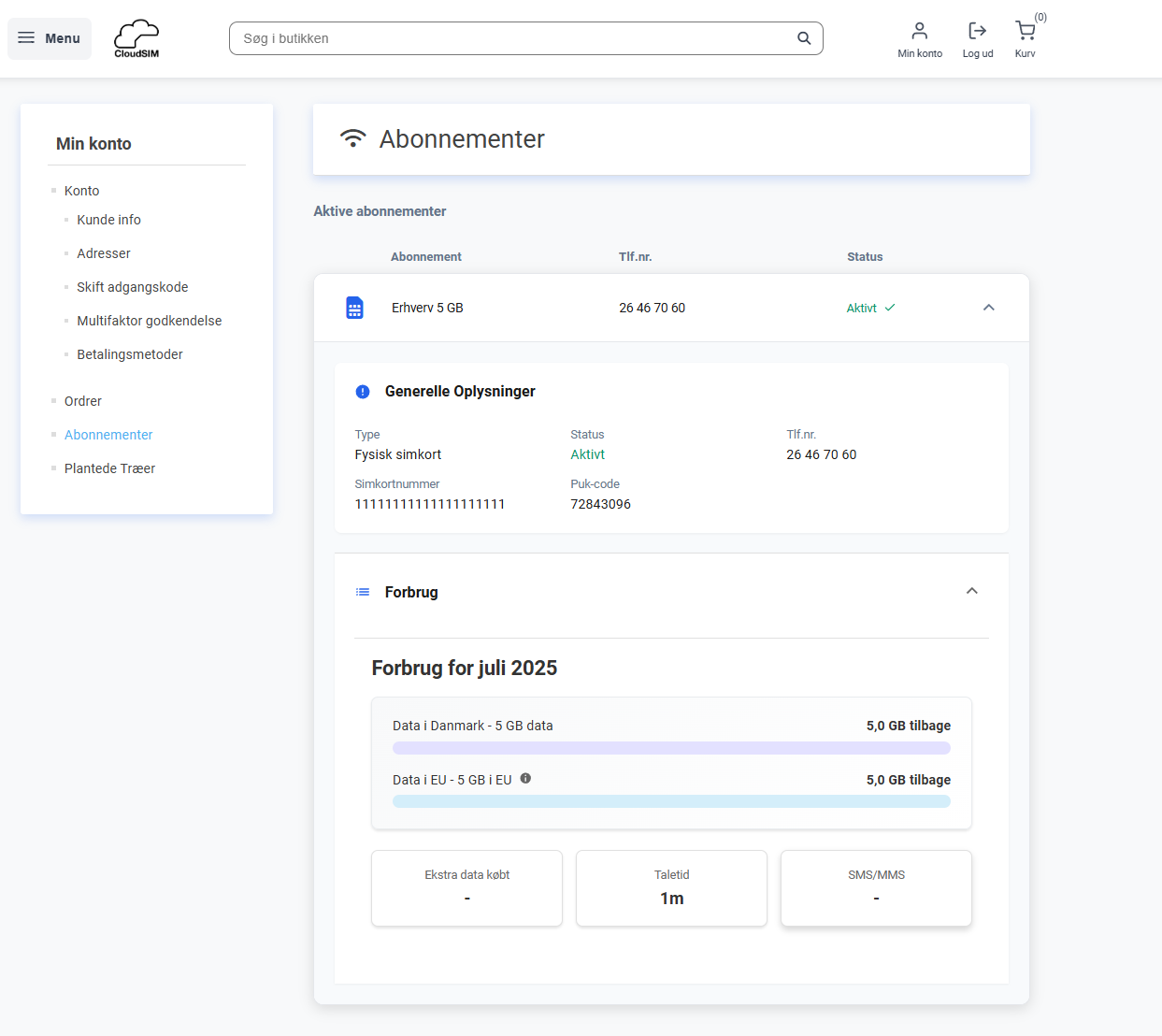1162x1036 pixels.
Task: Click phone number 26 46 70 60 in the subscription row
Action: [652, 308]
